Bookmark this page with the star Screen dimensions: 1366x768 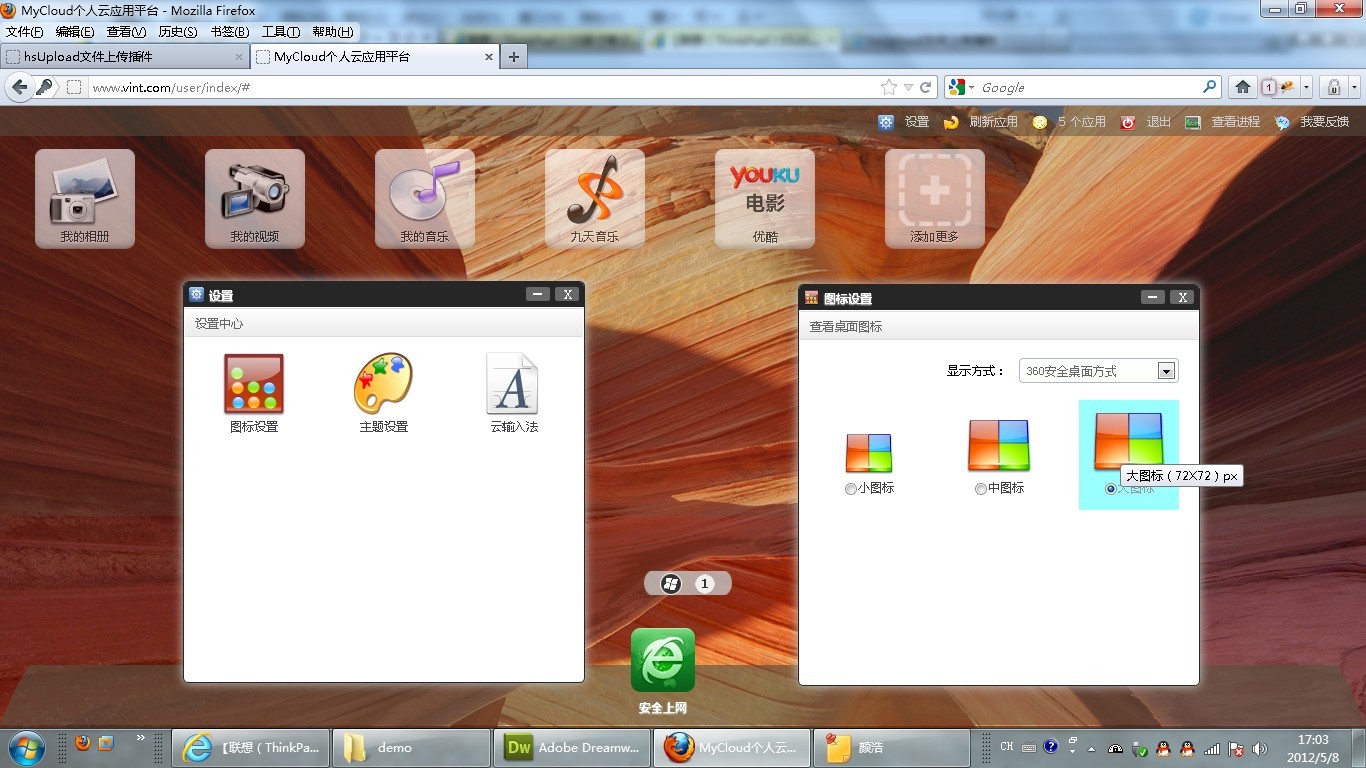[888, 88]
